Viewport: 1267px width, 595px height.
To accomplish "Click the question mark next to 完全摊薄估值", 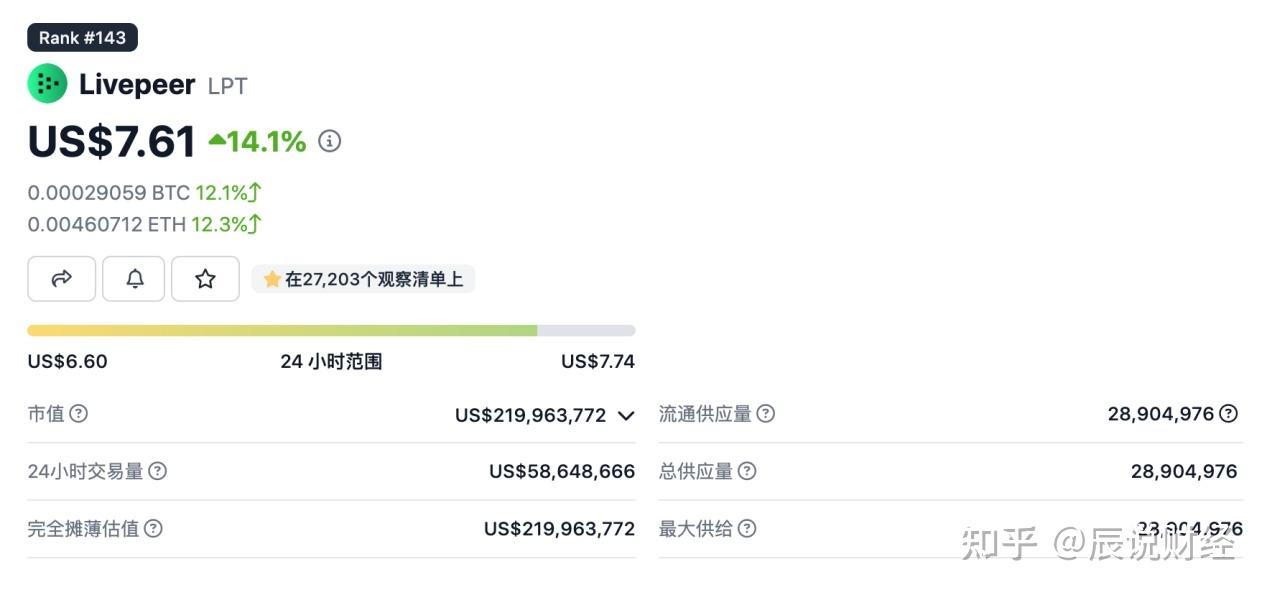I will point(152,528).
